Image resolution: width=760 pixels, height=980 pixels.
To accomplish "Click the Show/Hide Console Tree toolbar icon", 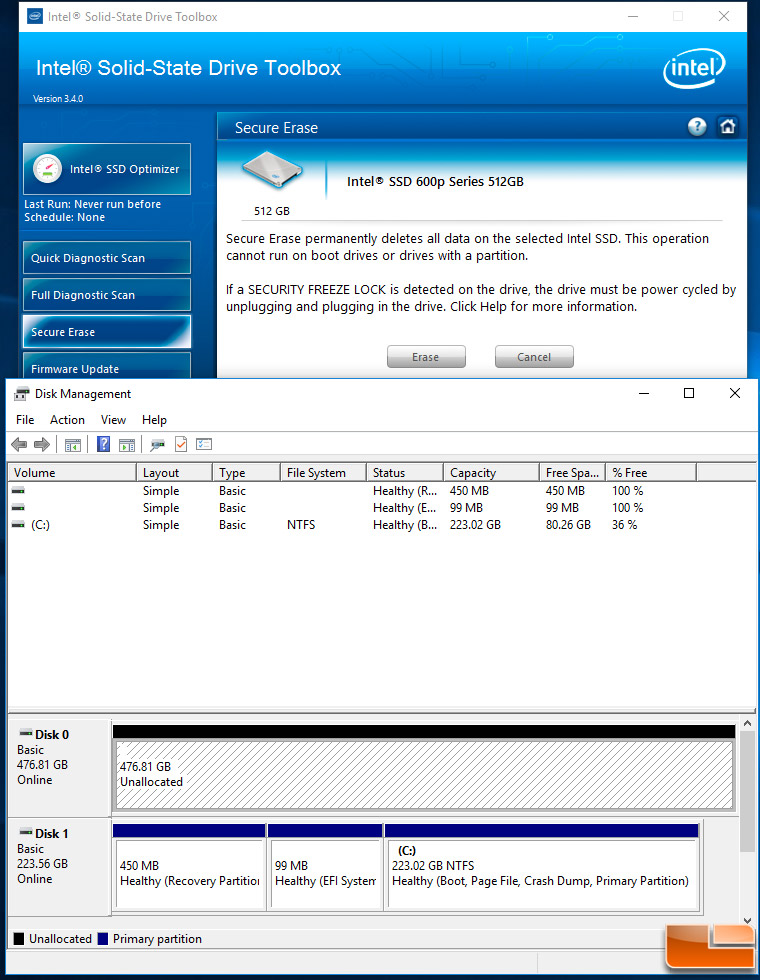I will (73, 445).
